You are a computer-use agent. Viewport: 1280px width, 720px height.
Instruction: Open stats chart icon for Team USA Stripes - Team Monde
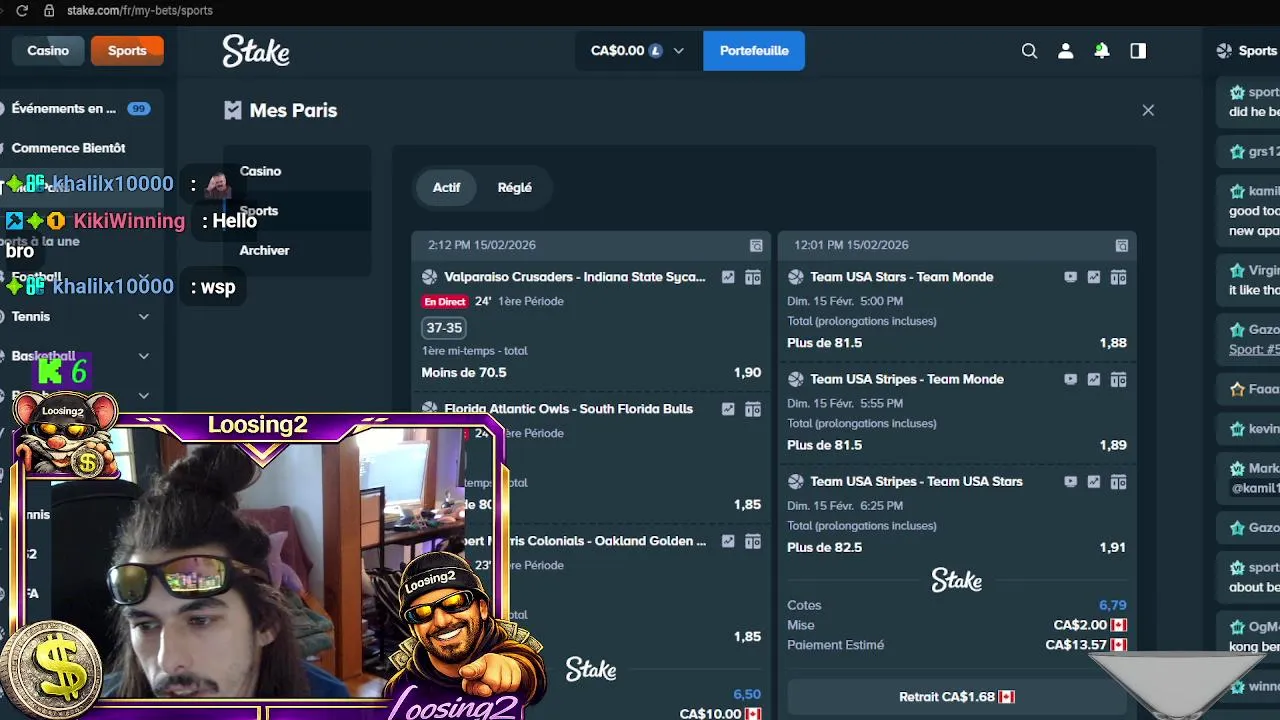click(x=1094, y=379)
